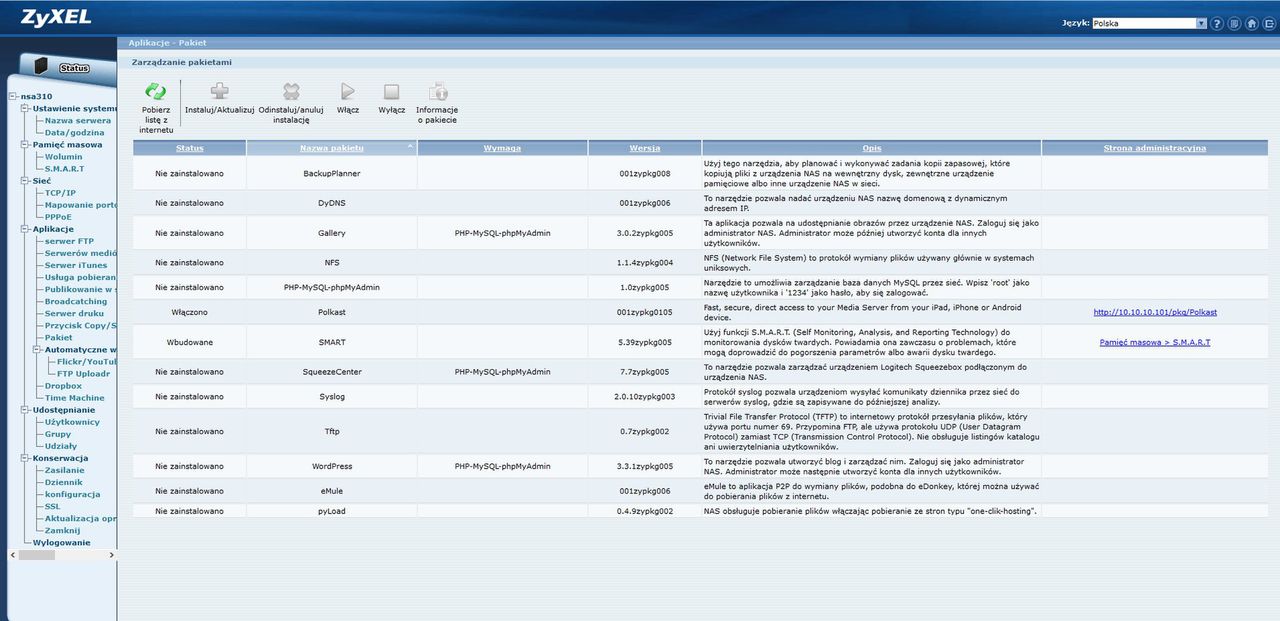Screen dimensions: 1280x621
Task: Open Zasilanie in sidebar
Action: pos(65,470)
